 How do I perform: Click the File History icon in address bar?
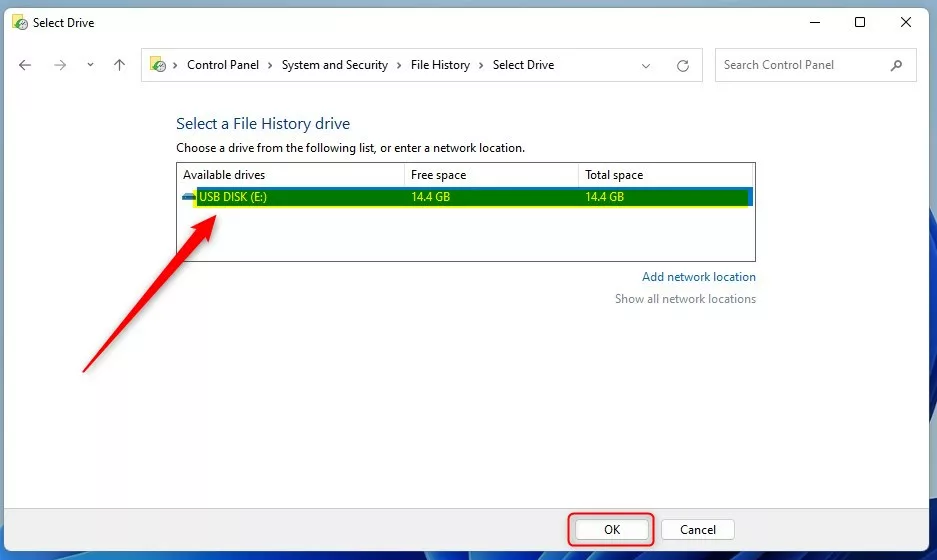point(158,65)
